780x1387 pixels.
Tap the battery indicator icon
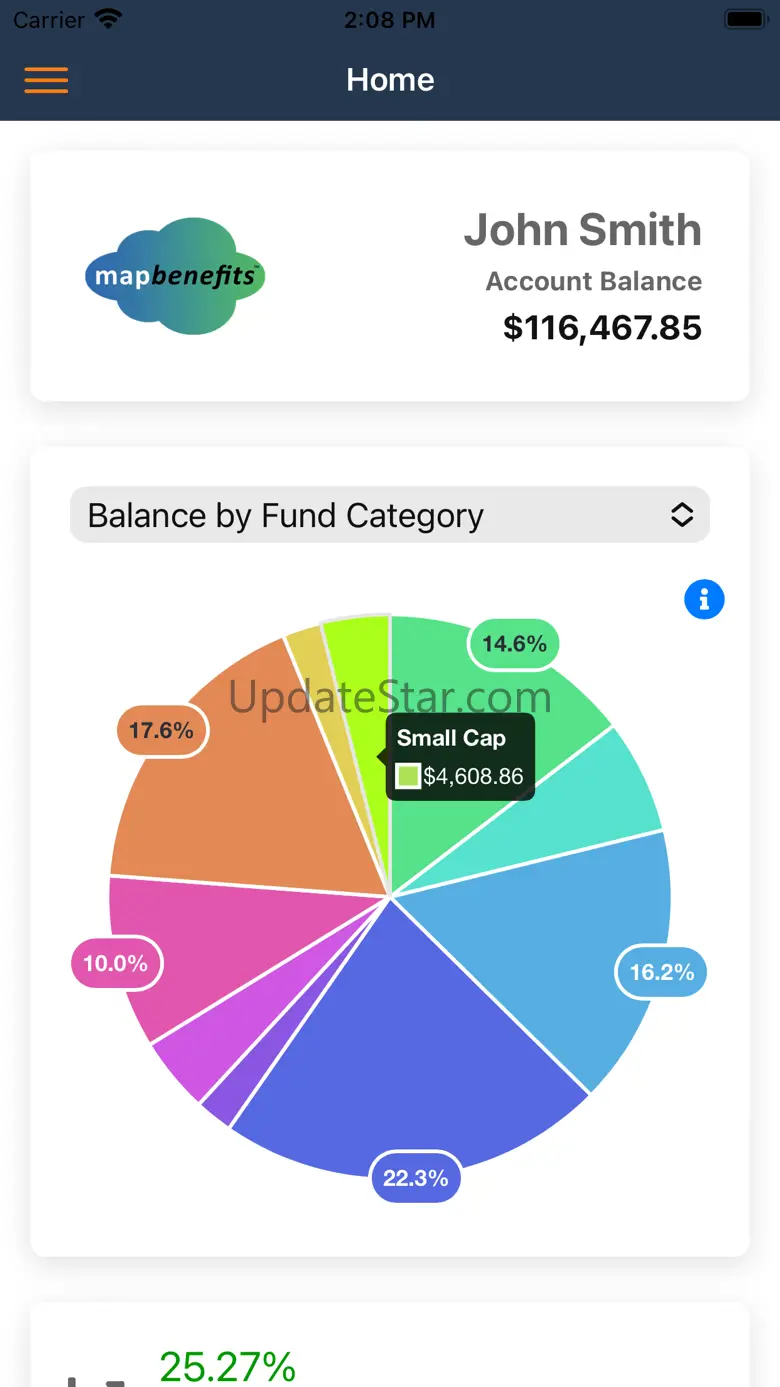746,19
